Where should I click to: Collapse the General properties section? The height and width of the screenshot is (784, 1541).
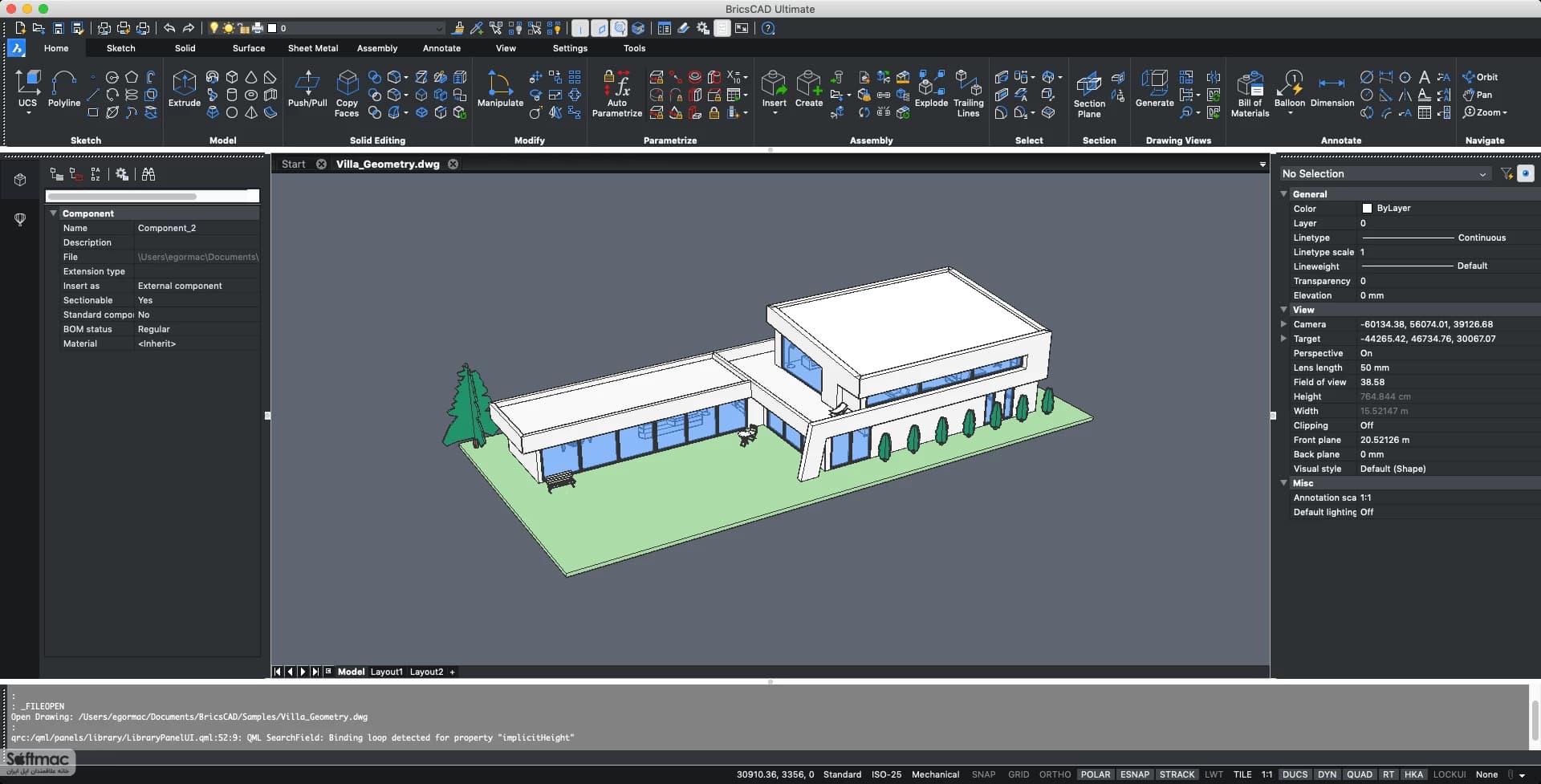1283,194
